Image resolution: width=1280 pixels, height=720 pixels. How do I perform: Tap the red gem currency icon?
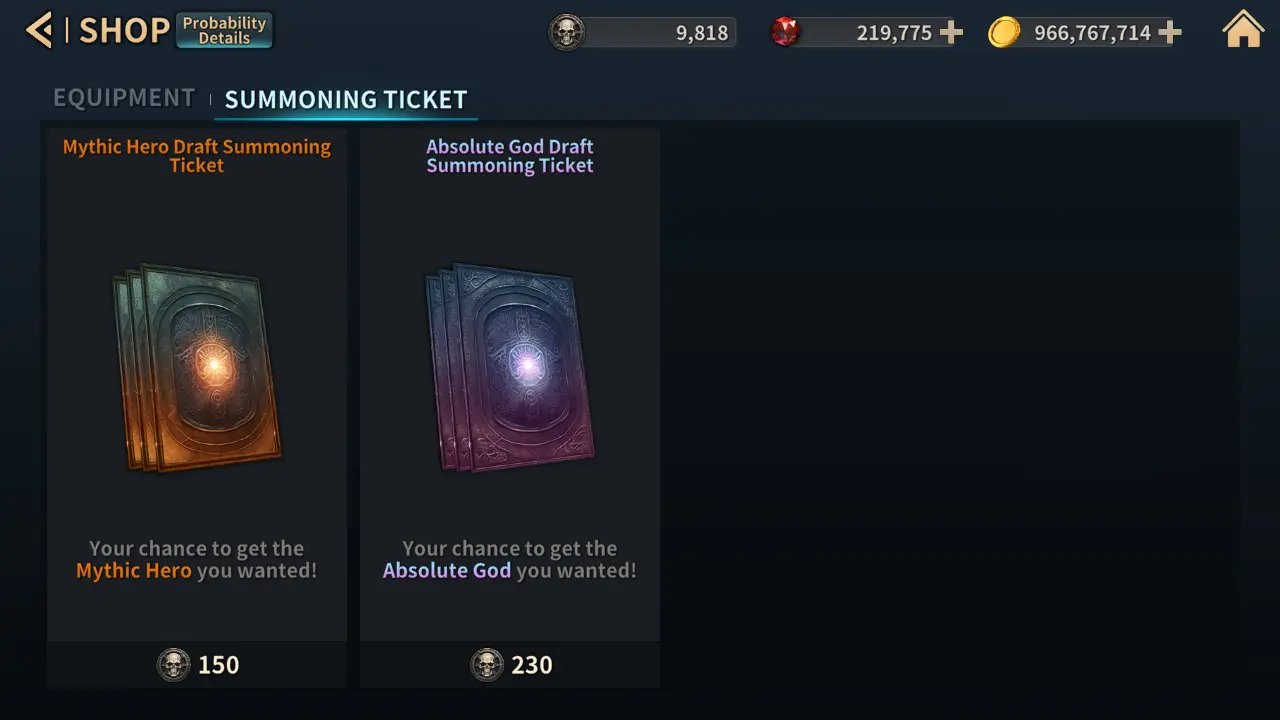tap(785, 33)
